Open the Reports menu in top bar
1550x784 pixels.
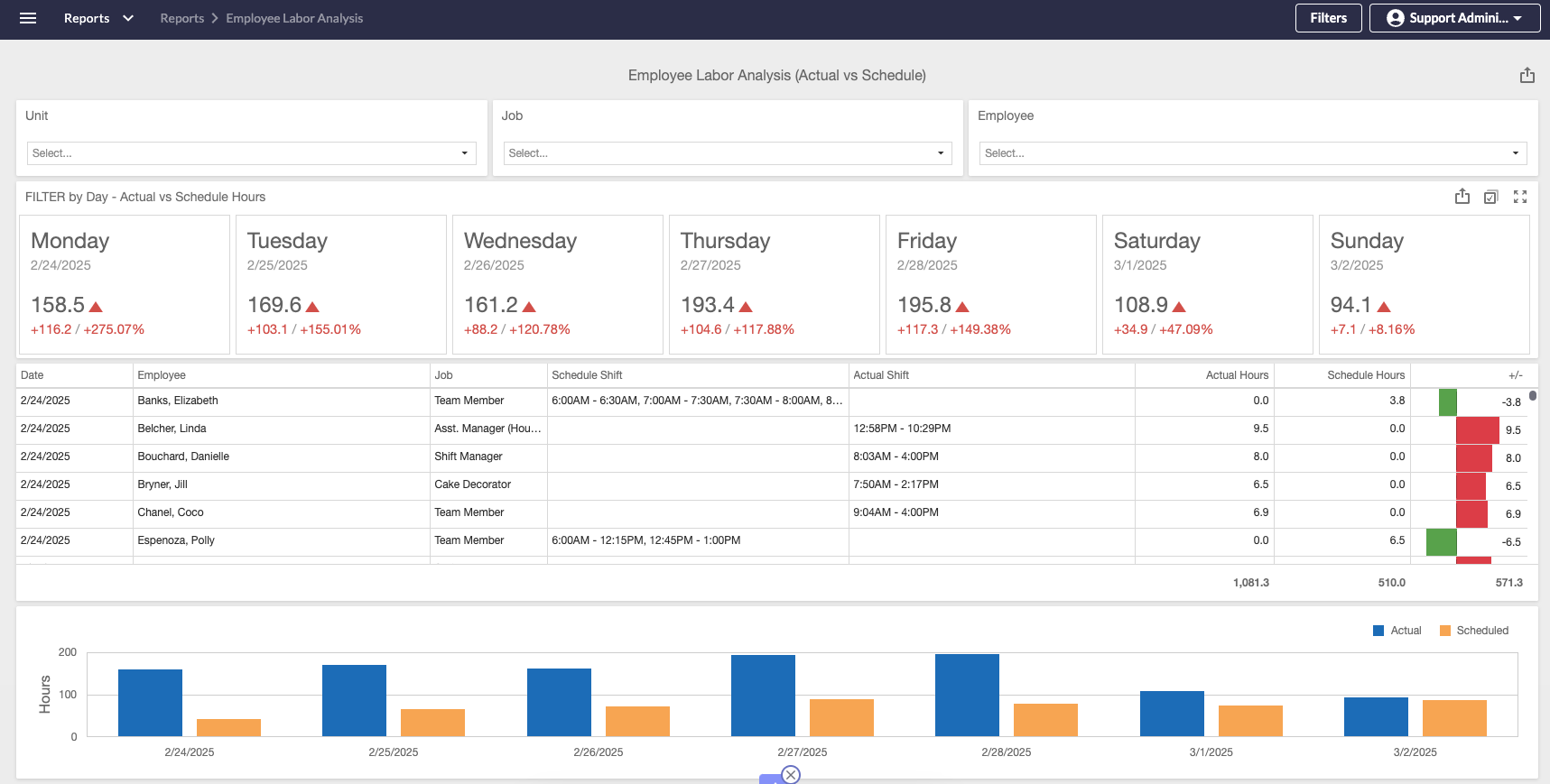click(98, 18)
